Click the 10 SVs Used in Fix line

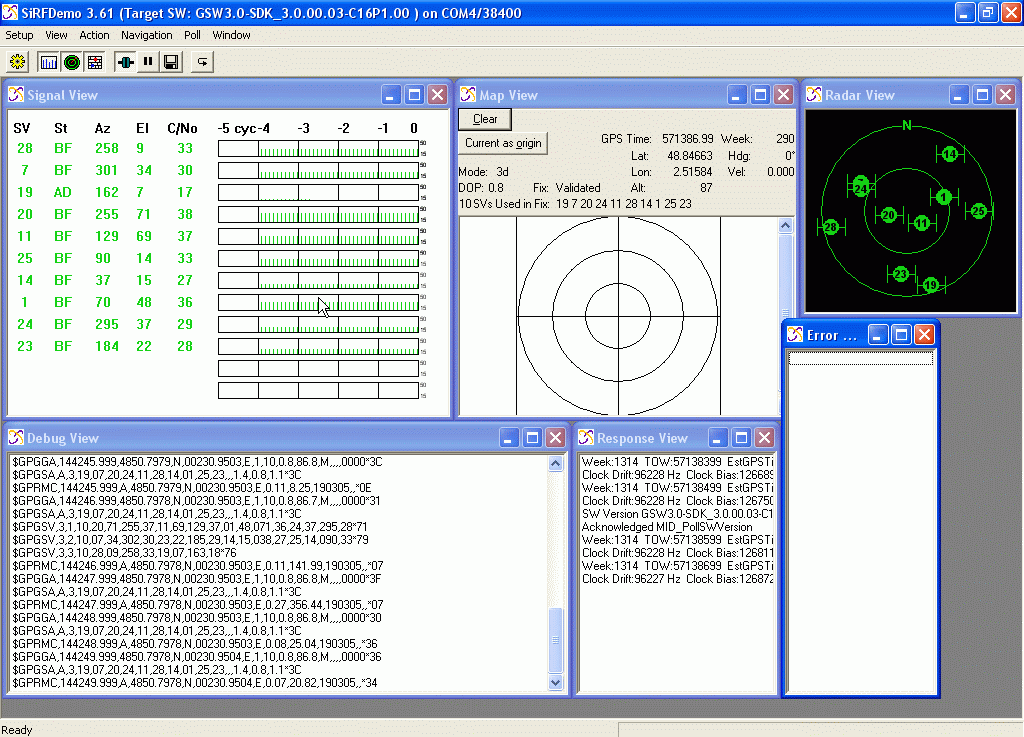[x=575, y=204]
